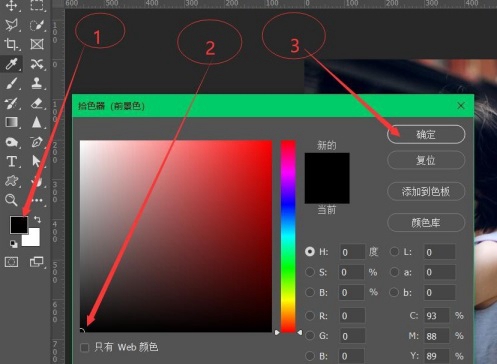This screenshot has width=497, height=364.
Task: Select the Type tool
Action: point(12,162)
